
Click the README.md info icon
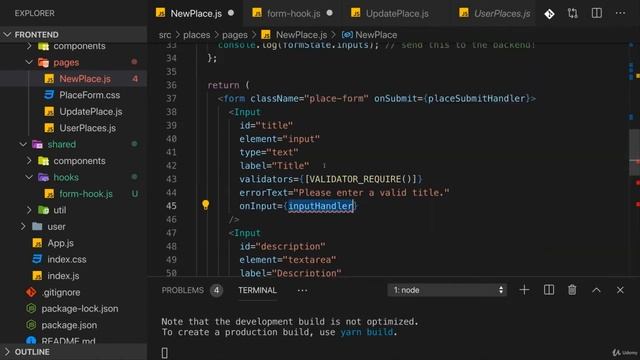point(31,341)
